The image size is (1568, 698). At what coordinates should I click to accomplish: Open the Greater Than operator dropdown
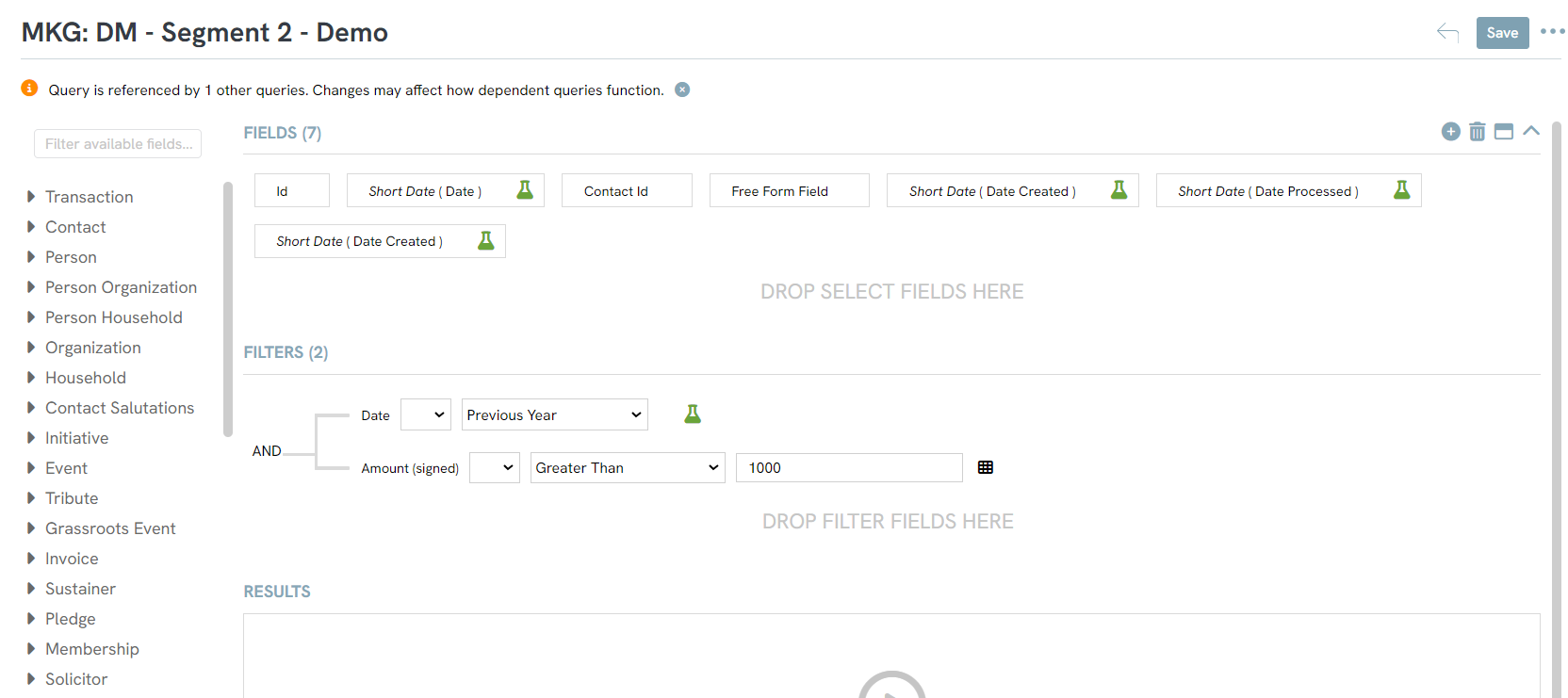(628, 467)
